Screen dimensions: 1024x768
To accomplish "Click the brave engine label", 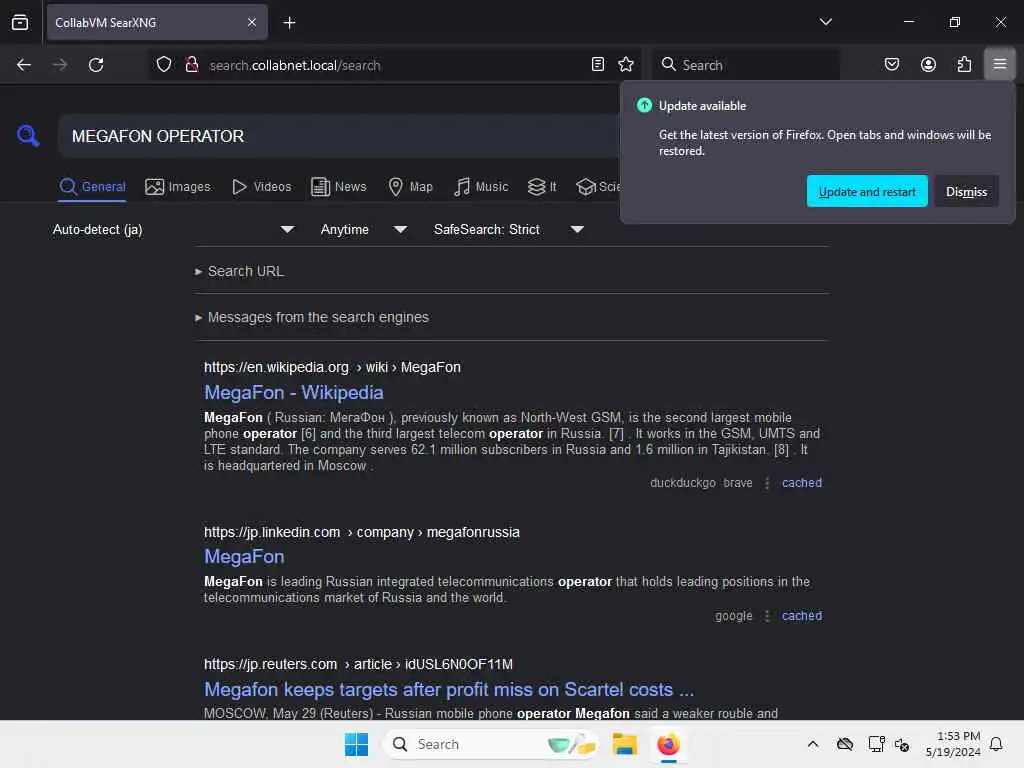I will [737, 483].
